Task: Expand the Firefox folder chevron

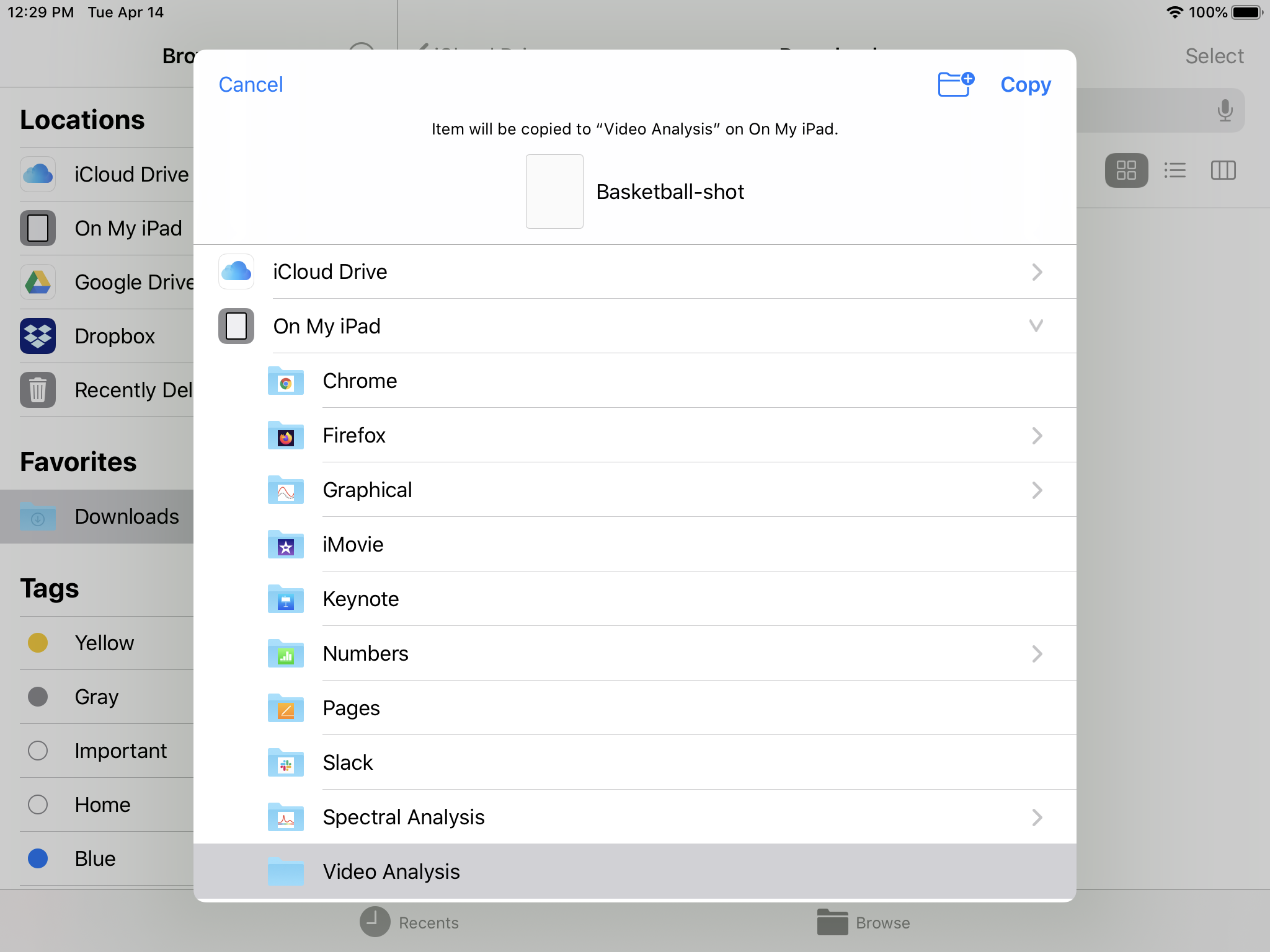Action: coord(1037,436)
